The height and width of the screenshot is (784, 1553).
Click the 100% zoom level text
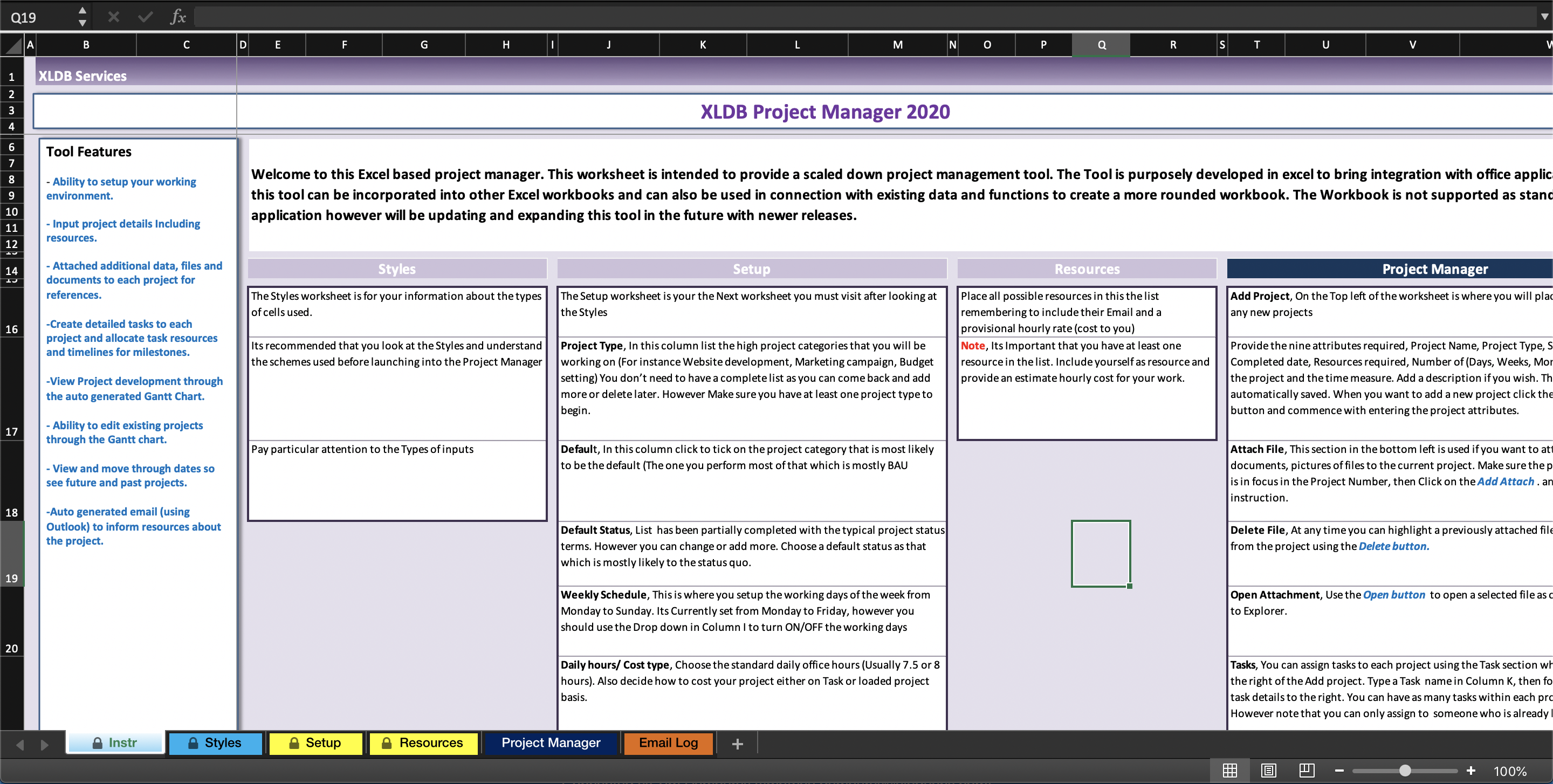coord(1510,772)
